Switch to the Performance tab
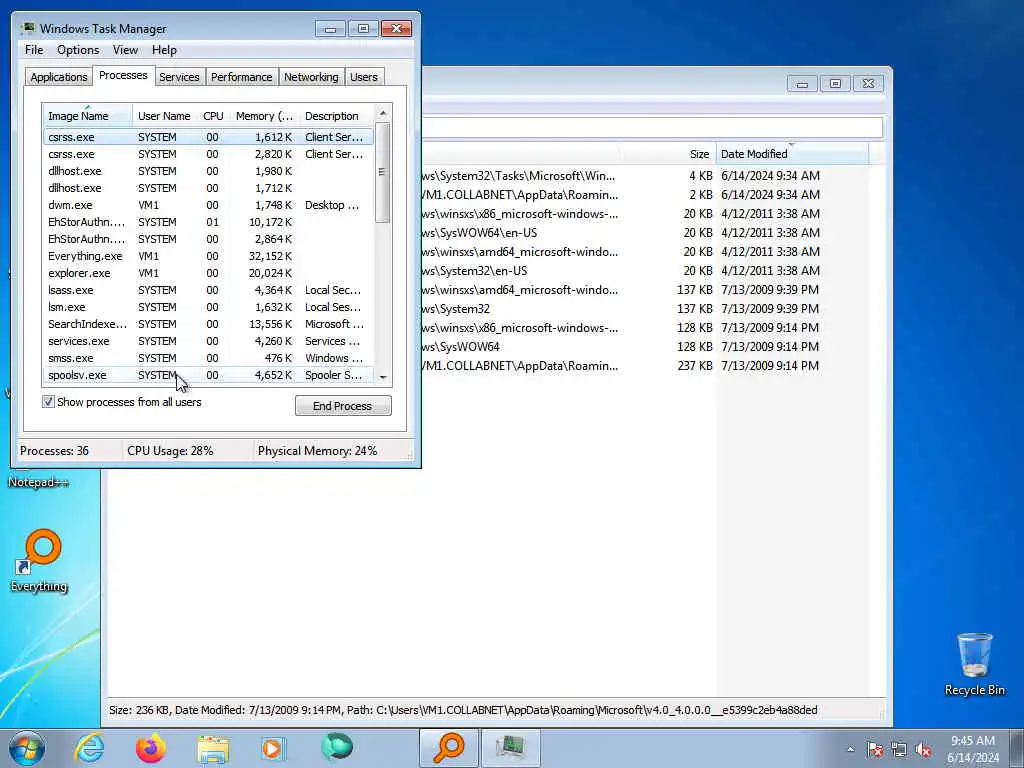Screen dimensions: 1024x768 tap(242, 76)
